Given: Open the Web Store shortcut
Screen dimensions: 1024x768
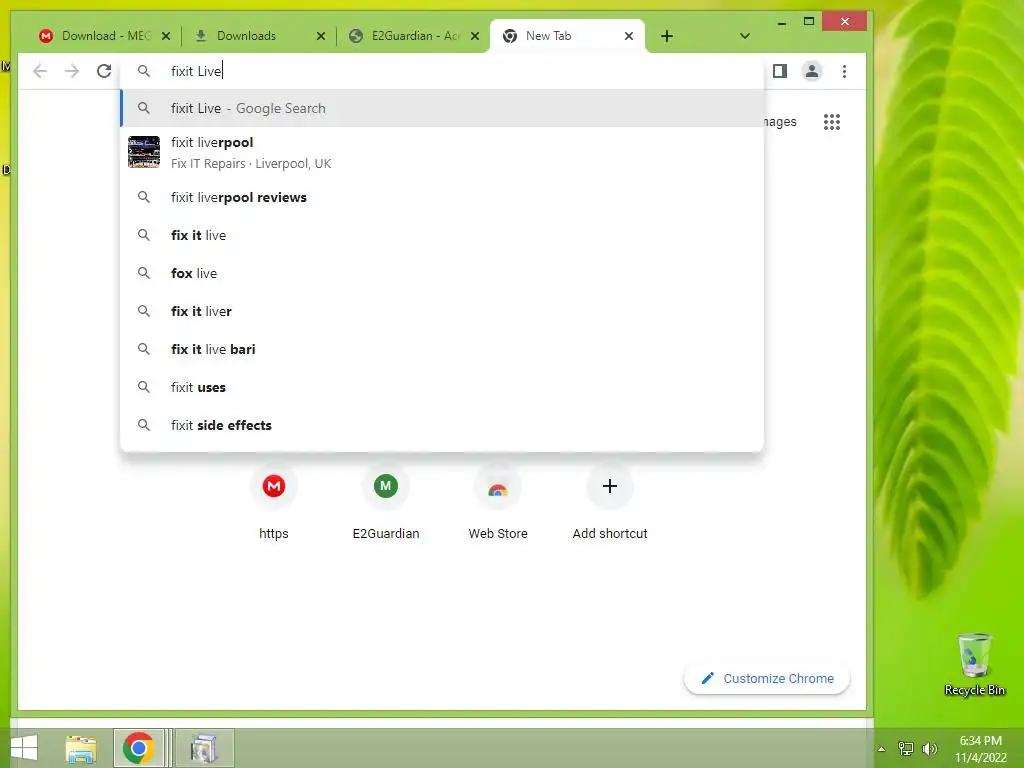Looking at the screenshot, I should 498,503.
